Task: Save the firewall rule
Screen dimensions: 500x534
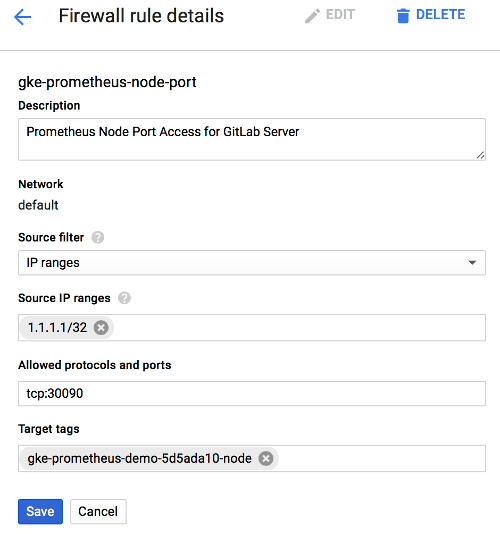Action: [40, 511]
